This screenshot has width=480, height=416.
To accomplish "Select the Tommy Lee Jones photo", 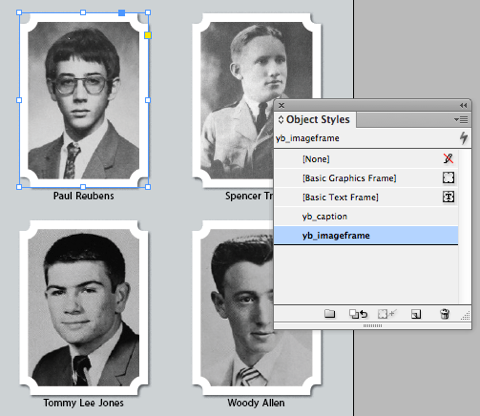I will (83, 307).
